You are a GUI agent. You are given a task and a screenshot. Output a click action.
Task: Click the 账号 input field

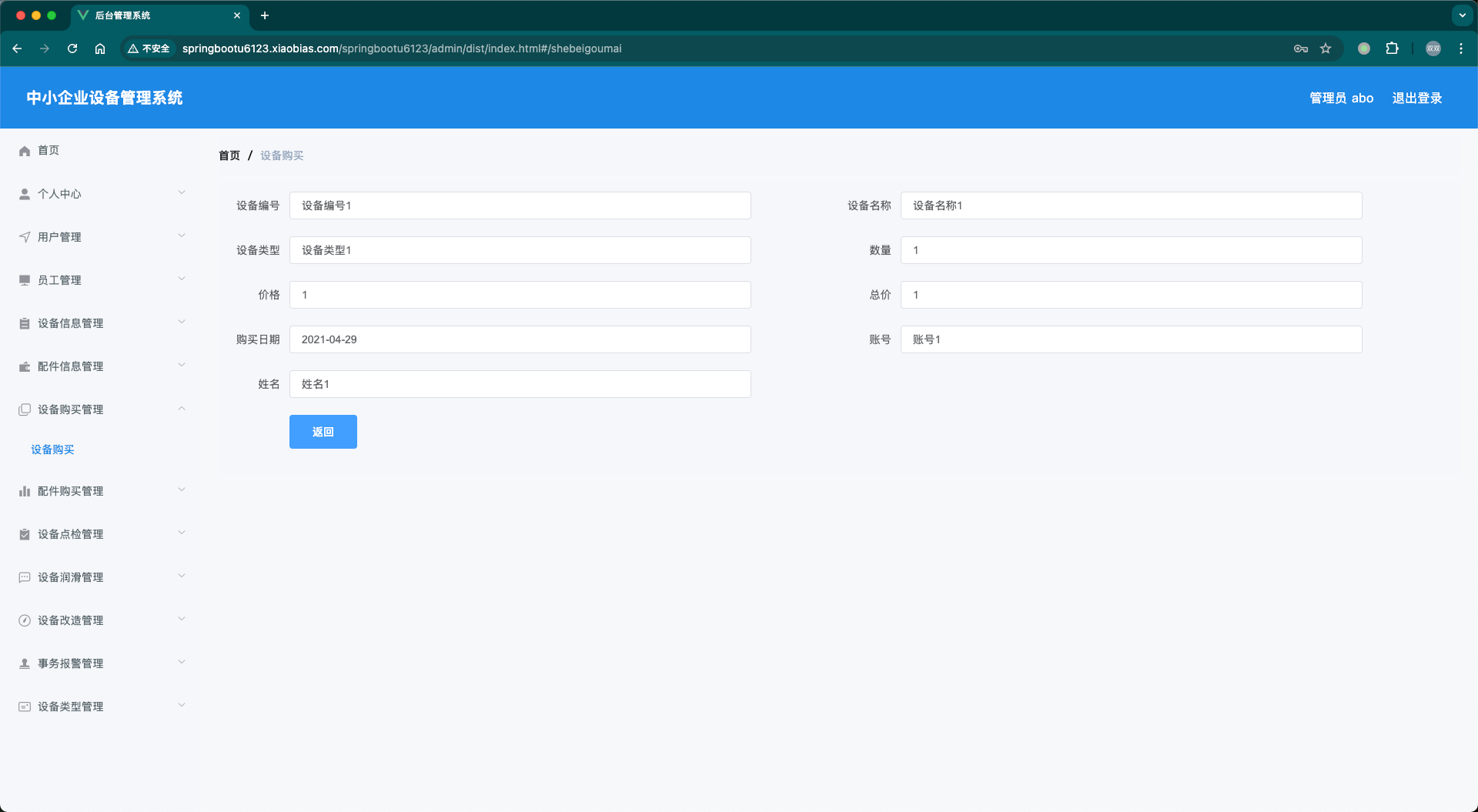coord(1132,339)
